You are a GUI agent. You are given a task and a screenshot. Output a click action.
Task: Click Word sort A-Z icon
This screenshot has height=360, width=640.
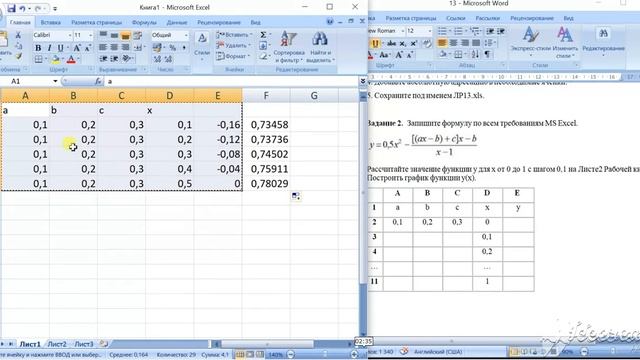pyautogui.click(x=476, y=54)
